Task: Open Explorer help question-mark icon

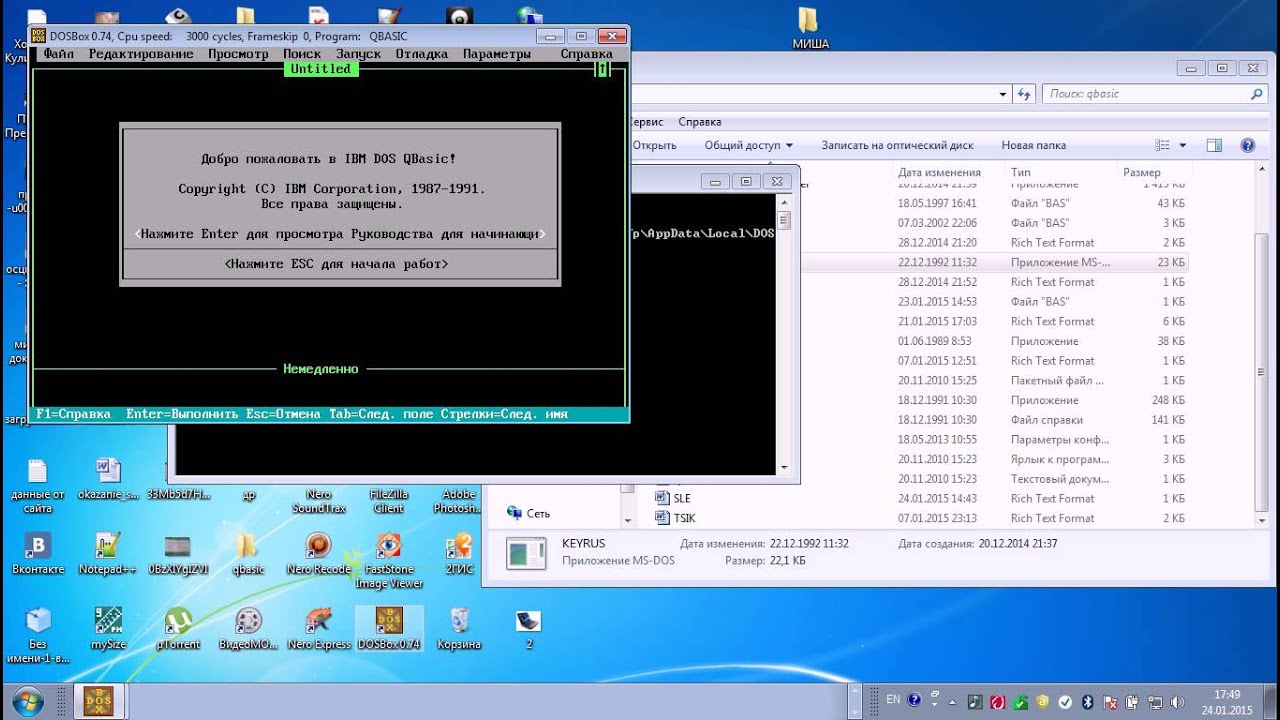Action: 1248,145
